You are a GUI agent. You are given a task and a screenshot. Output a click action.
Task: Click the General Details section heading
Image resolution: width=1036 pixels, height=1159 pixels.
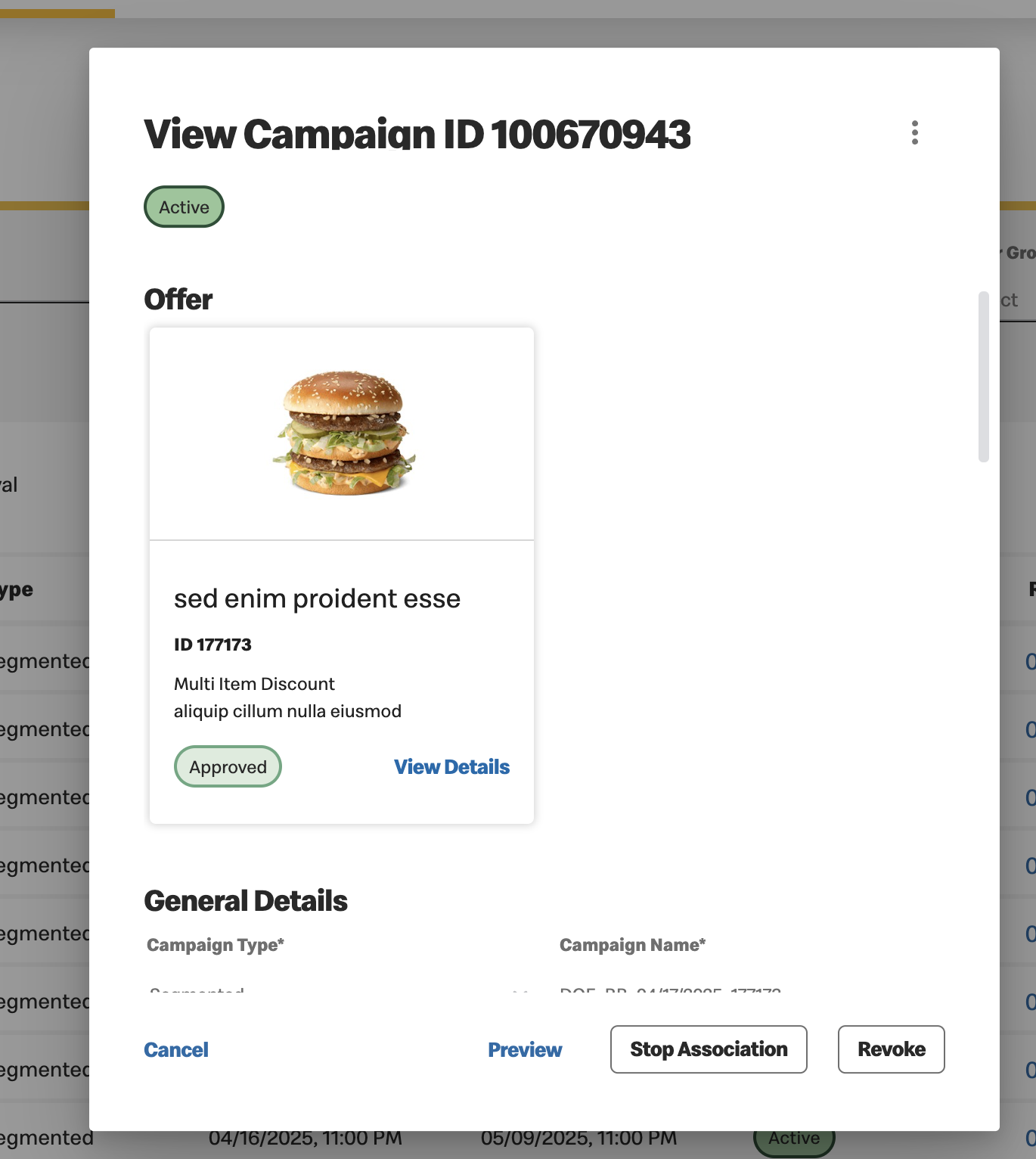coord(246,901)
